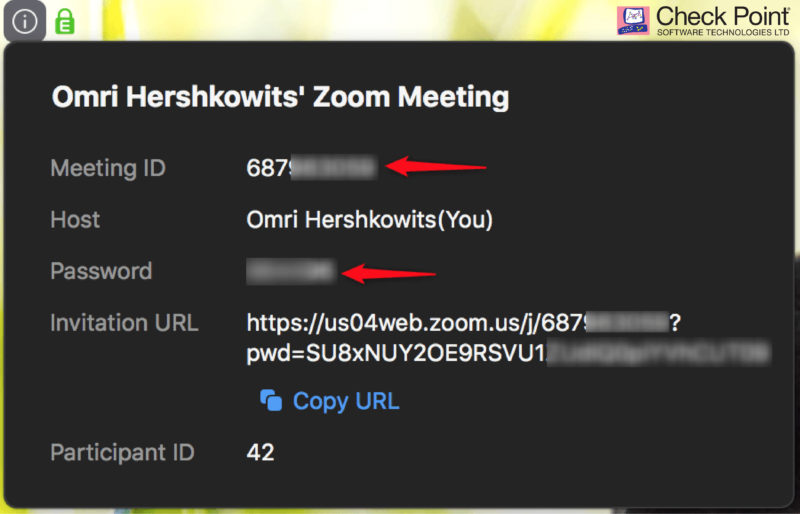Click the Copy URL overlapping squares icon
The image size is (800, 514).
[x=271, y=400]
